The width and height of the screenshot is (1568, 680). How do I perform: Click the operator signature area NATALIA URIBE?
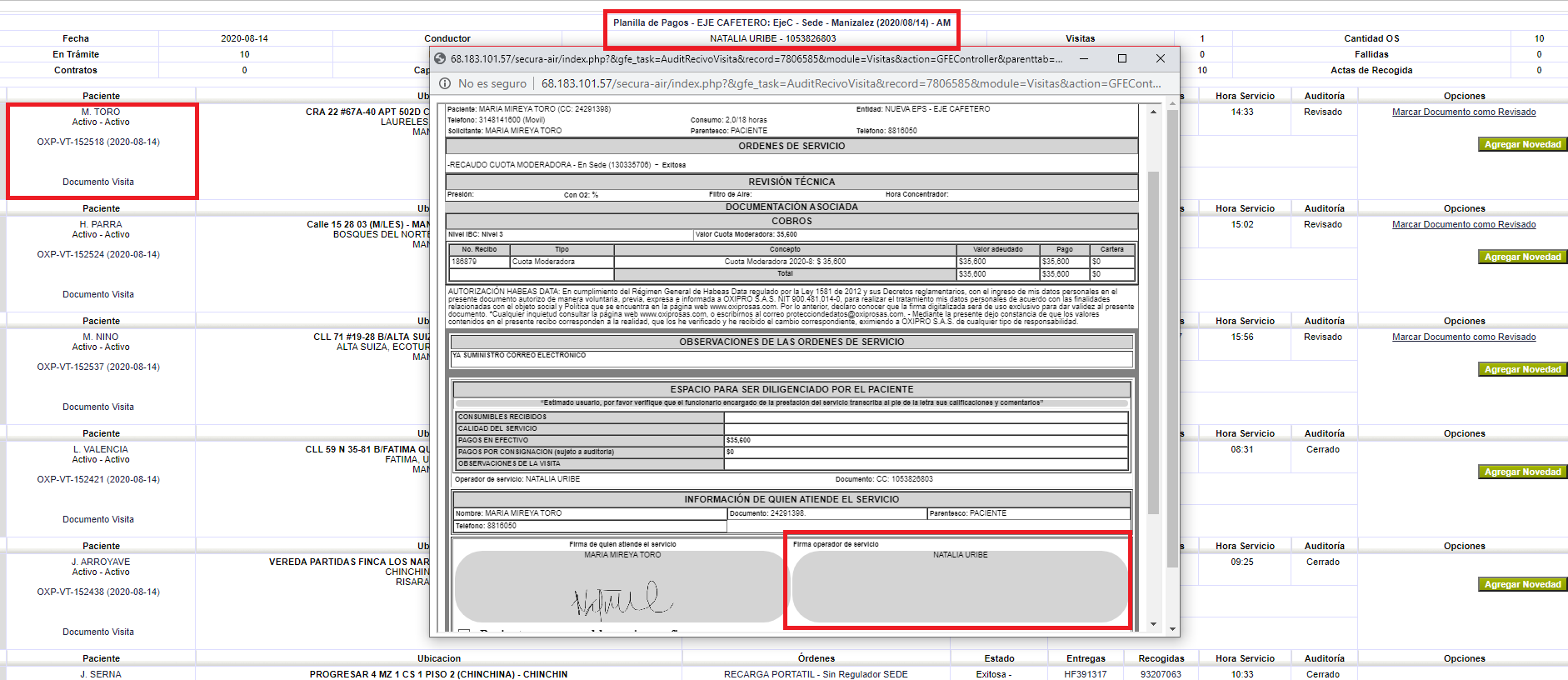pos(960,586)
